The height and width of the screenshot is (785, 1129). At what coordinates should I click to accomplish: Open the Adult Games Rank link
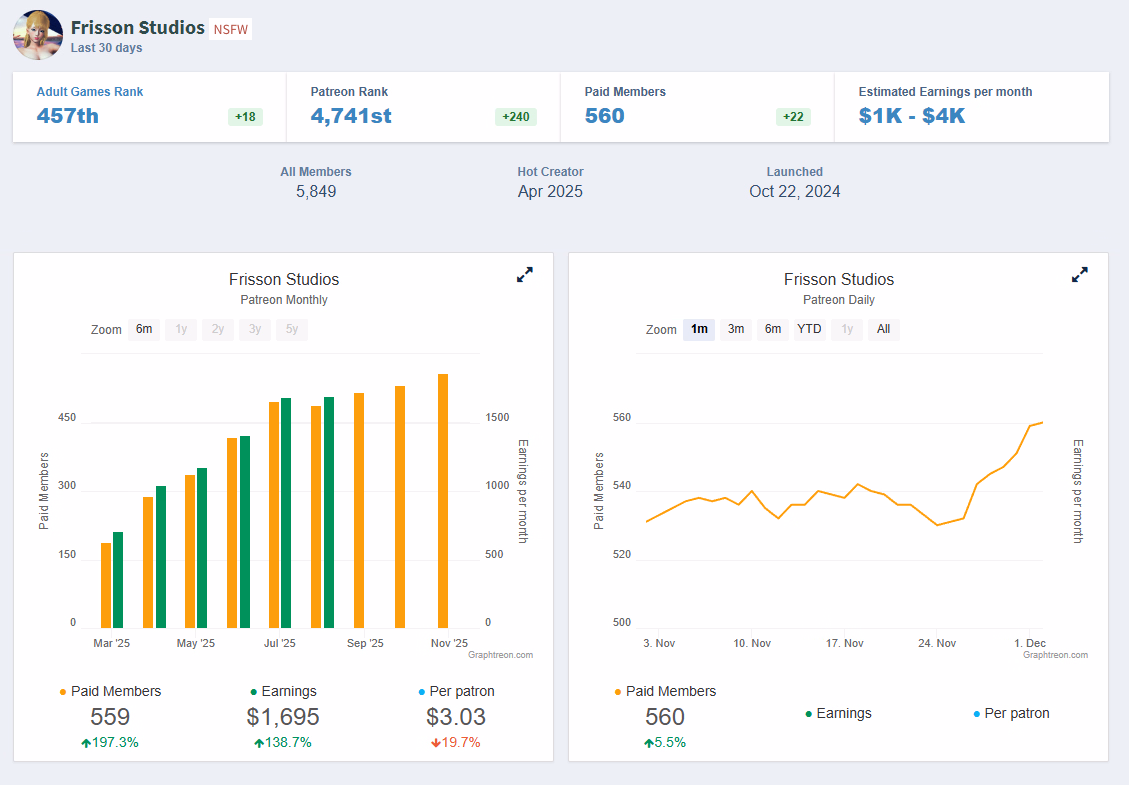pyautogui.click(x=90, y=92)
